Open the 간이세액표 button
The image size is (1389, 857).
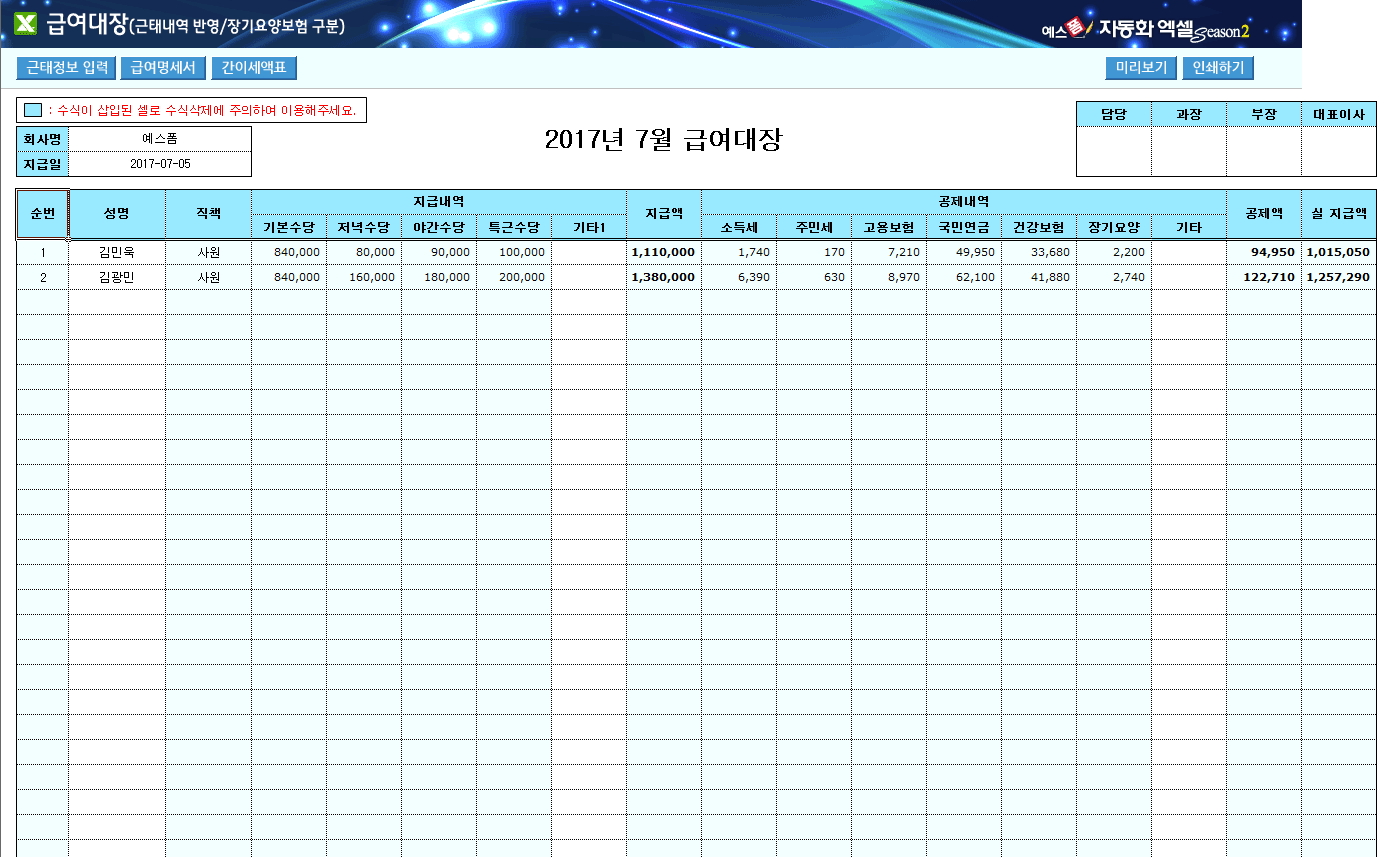tap(254, 68)
